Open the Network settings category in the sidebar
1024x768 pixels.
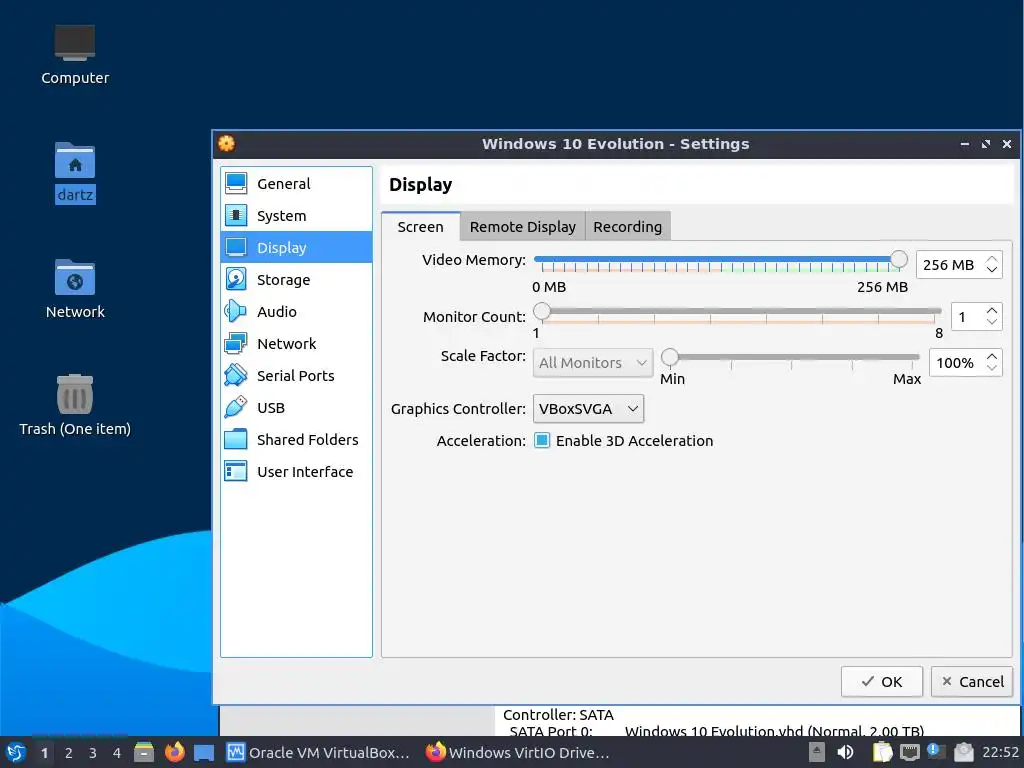pyautogui.click(x=296, y=344)
